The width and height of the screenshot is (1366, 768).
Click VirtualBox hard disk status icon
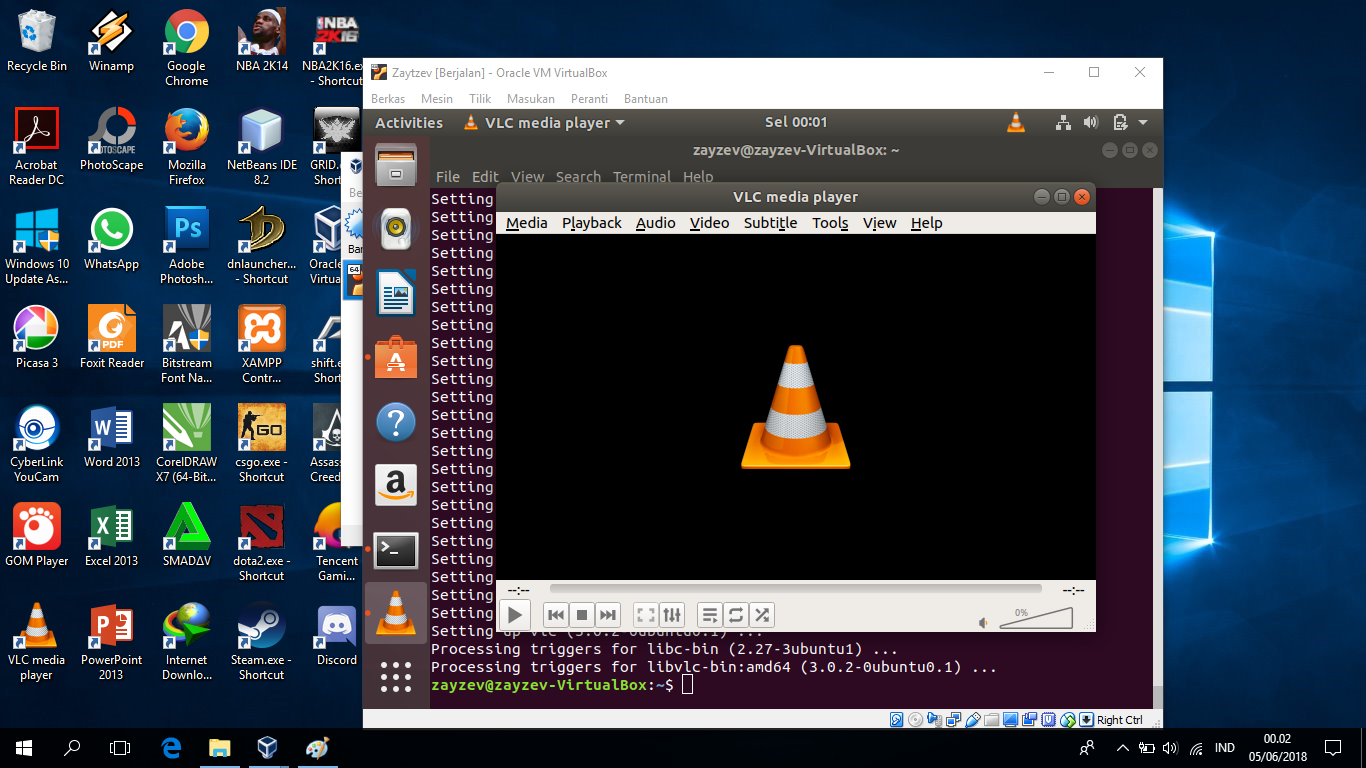point(896,720)
